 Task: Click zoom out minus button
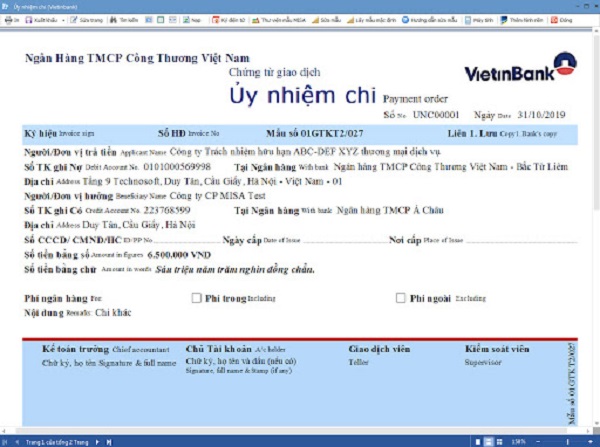click(x=538, y=442)
